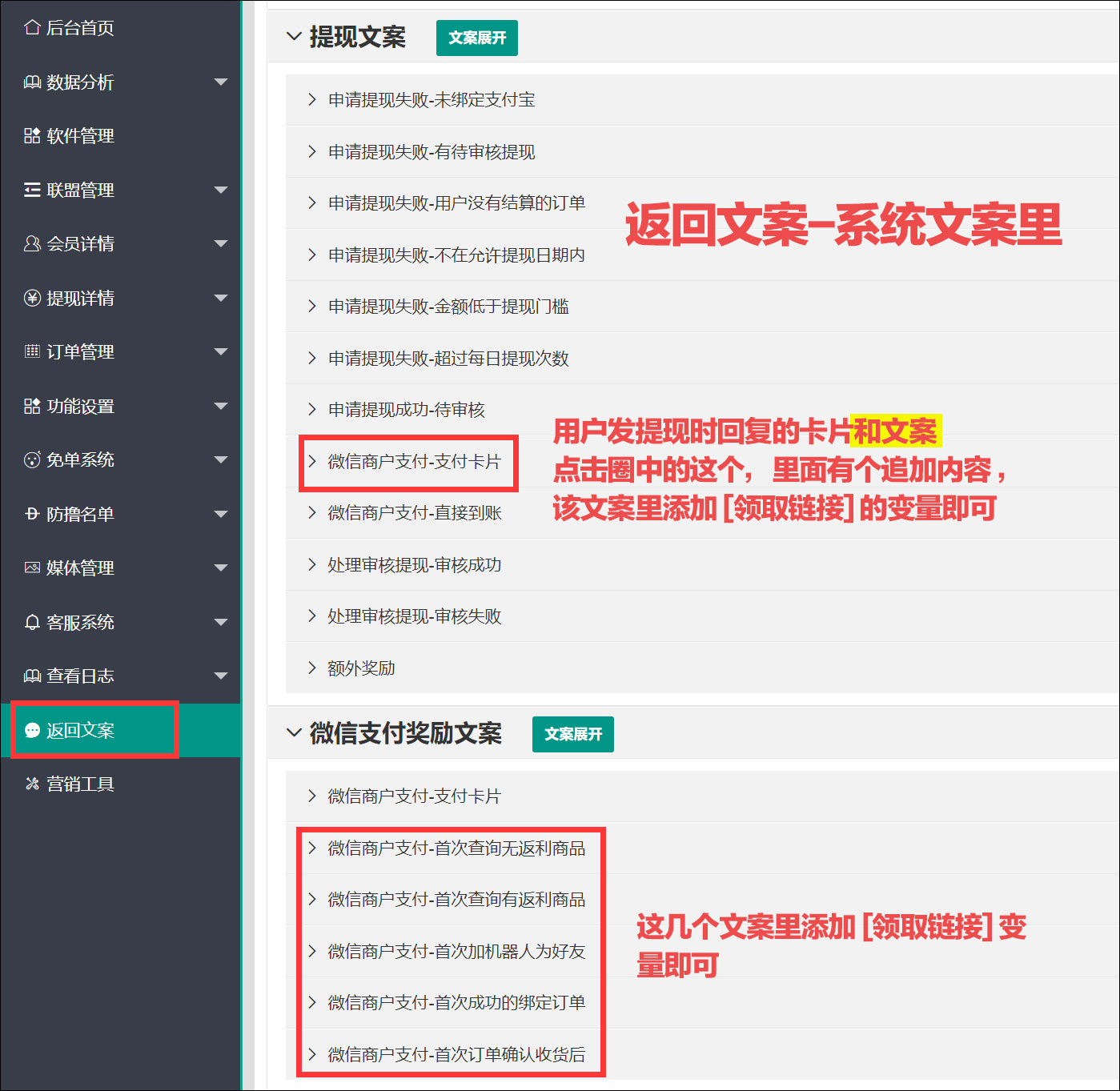This screenshot has width=1120, height=1091.
Task: Expand the 数据分析 submenu arrow
Action: pos(221,82)
